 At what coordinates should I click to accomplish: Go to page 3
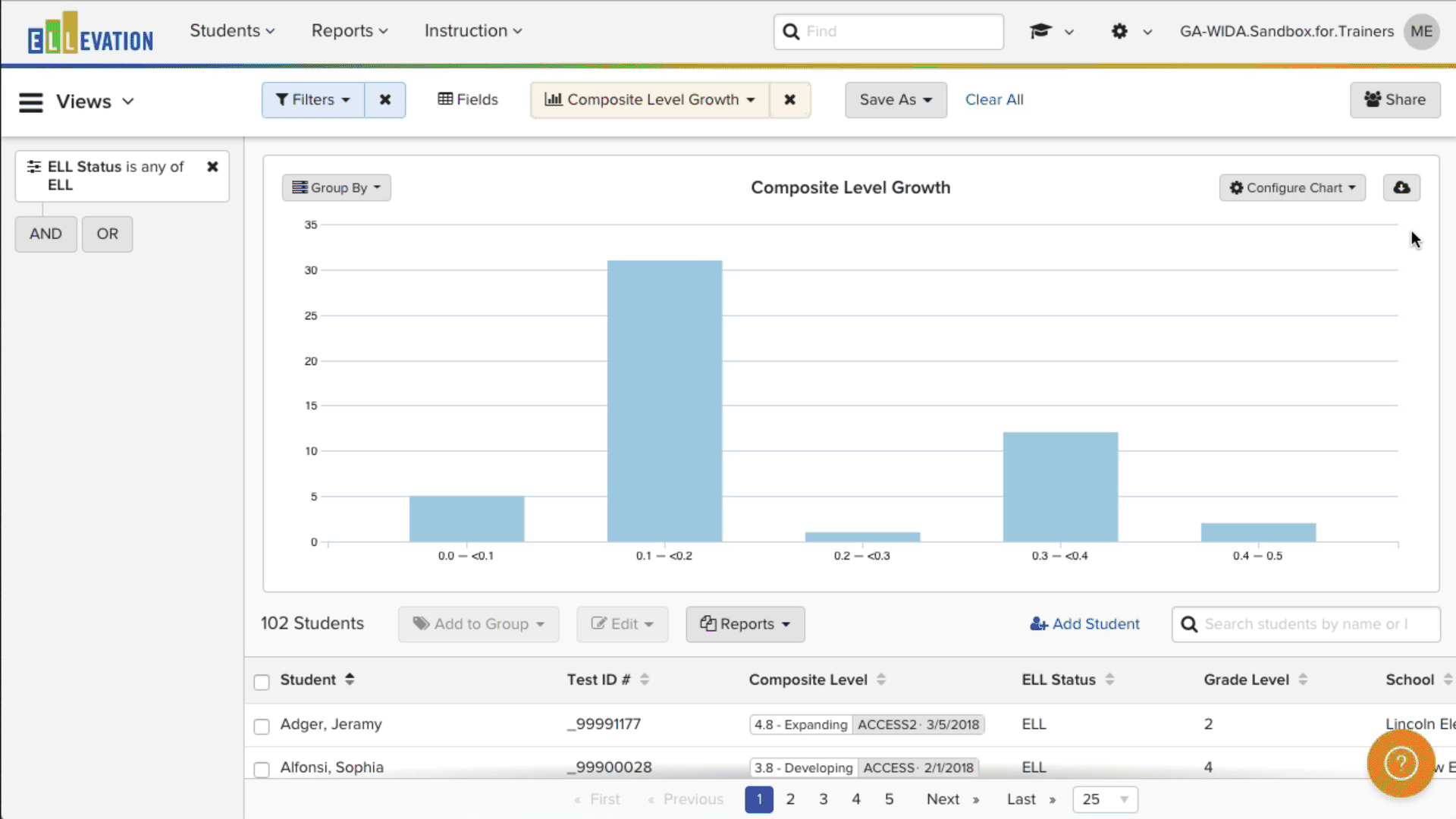click(824, 799)
